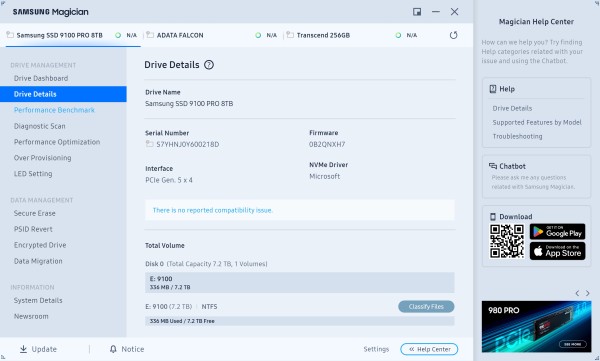600x361 pixels.
Task: Click the Update download arrow icon
Action: (x=23, y=349)
